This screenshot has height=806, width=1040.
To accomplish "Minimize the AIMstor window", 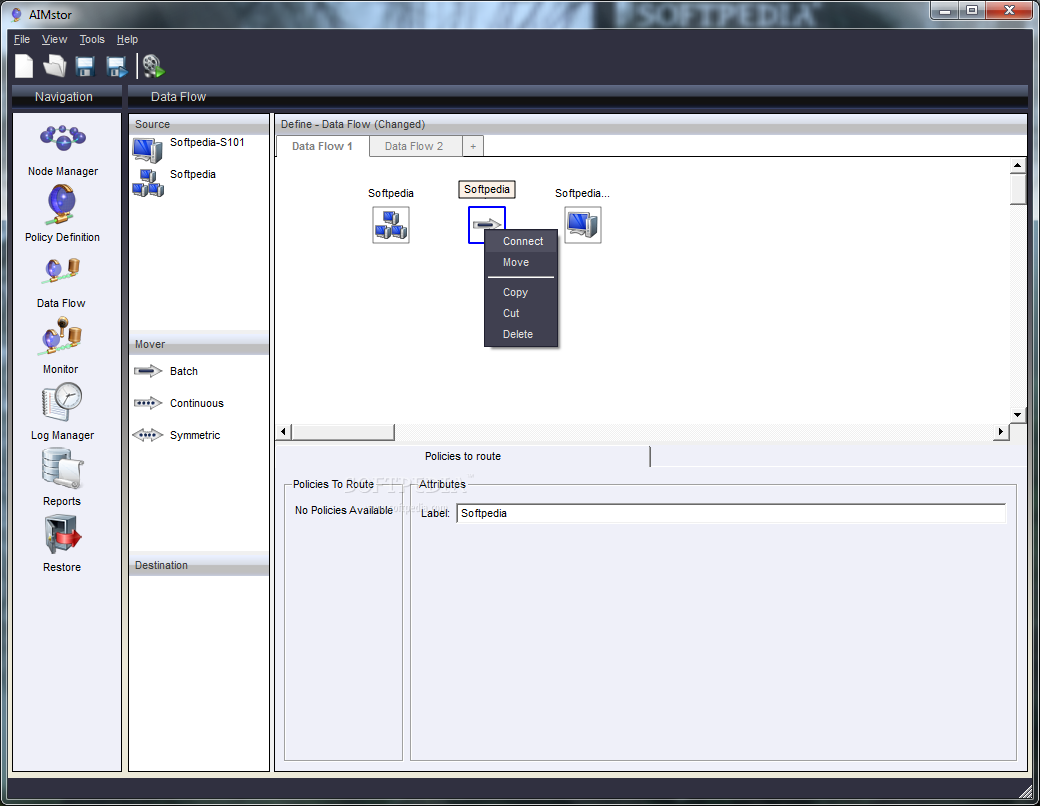I will [945, 11].
